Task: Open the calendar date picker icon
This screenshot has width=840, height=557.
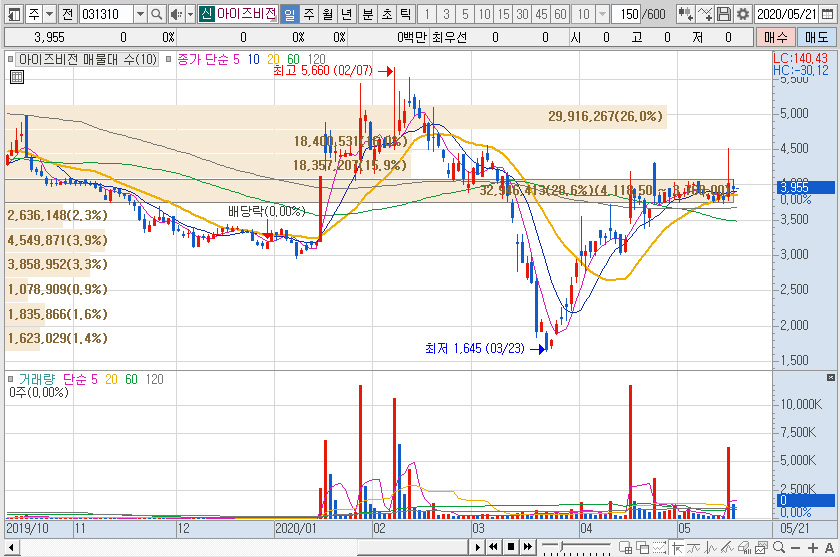Action: pyautogui.click(x=827, y=14)
